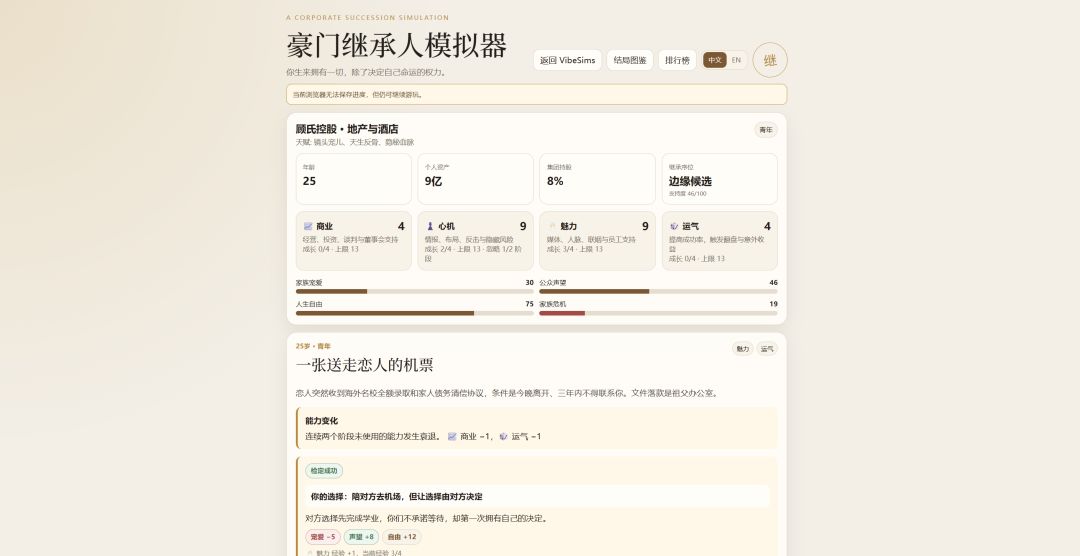Screen dimensions: 1080x556
Task: Switch language to EN
Action: tap(736, 60)
